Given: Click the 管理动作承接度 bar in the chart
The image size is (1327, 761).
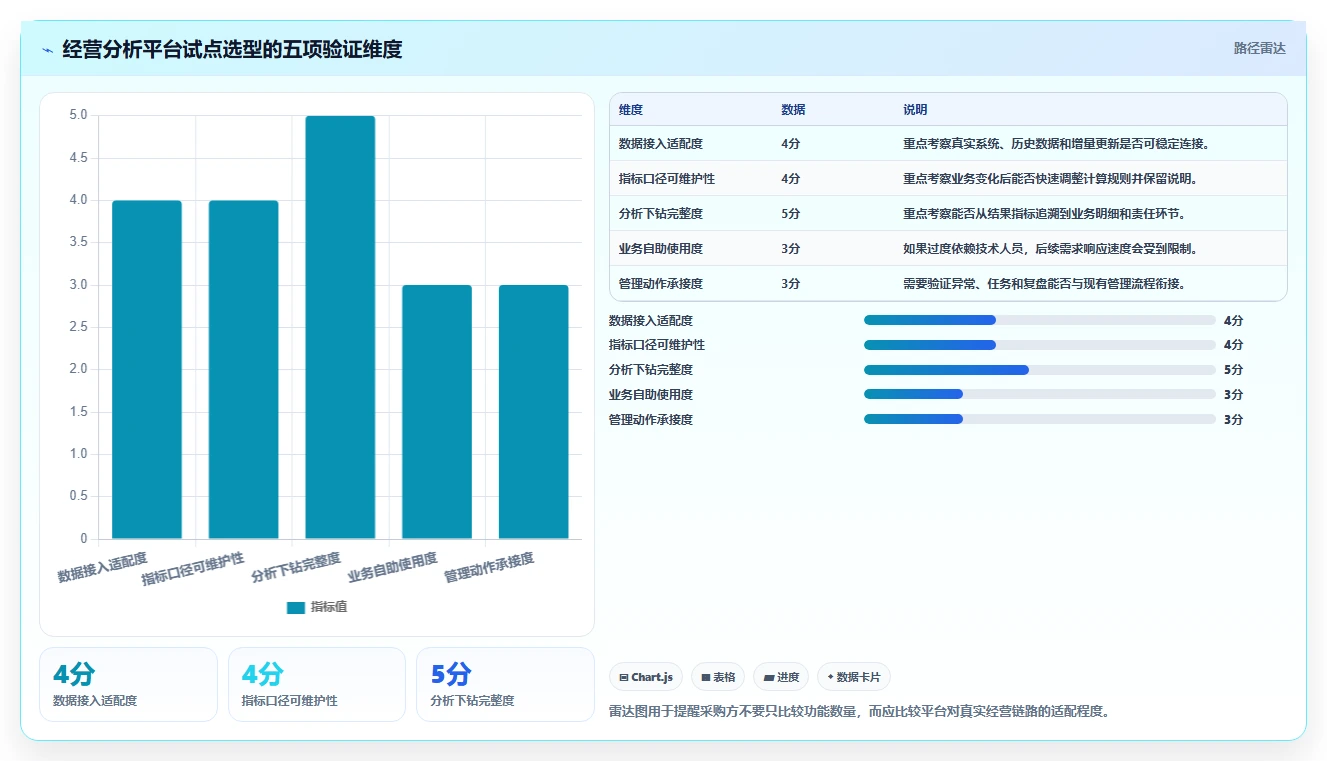Looking at the screenshot, I should [534, 412].
